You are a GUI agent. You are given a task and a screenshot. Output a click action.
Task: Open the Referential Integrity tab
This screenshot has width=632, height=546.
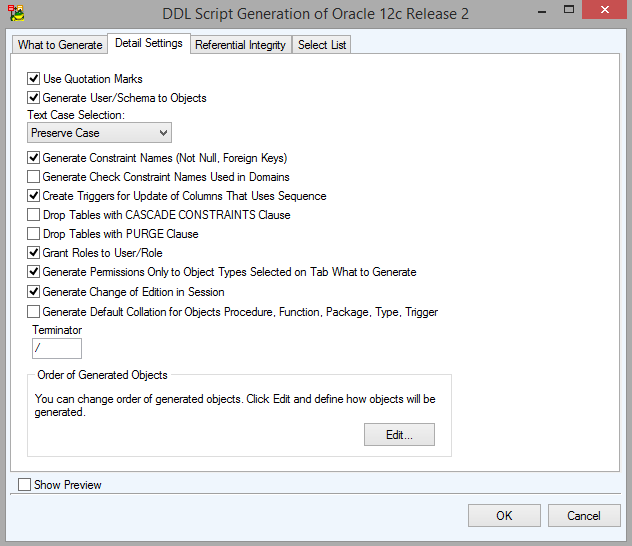pos(240,45)
